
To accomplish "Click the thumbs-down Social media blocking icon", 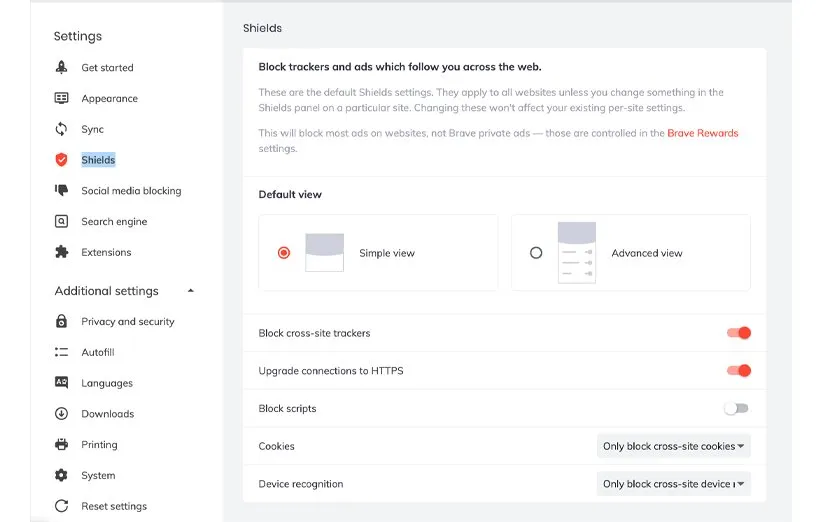I will (x=61, y=191).
